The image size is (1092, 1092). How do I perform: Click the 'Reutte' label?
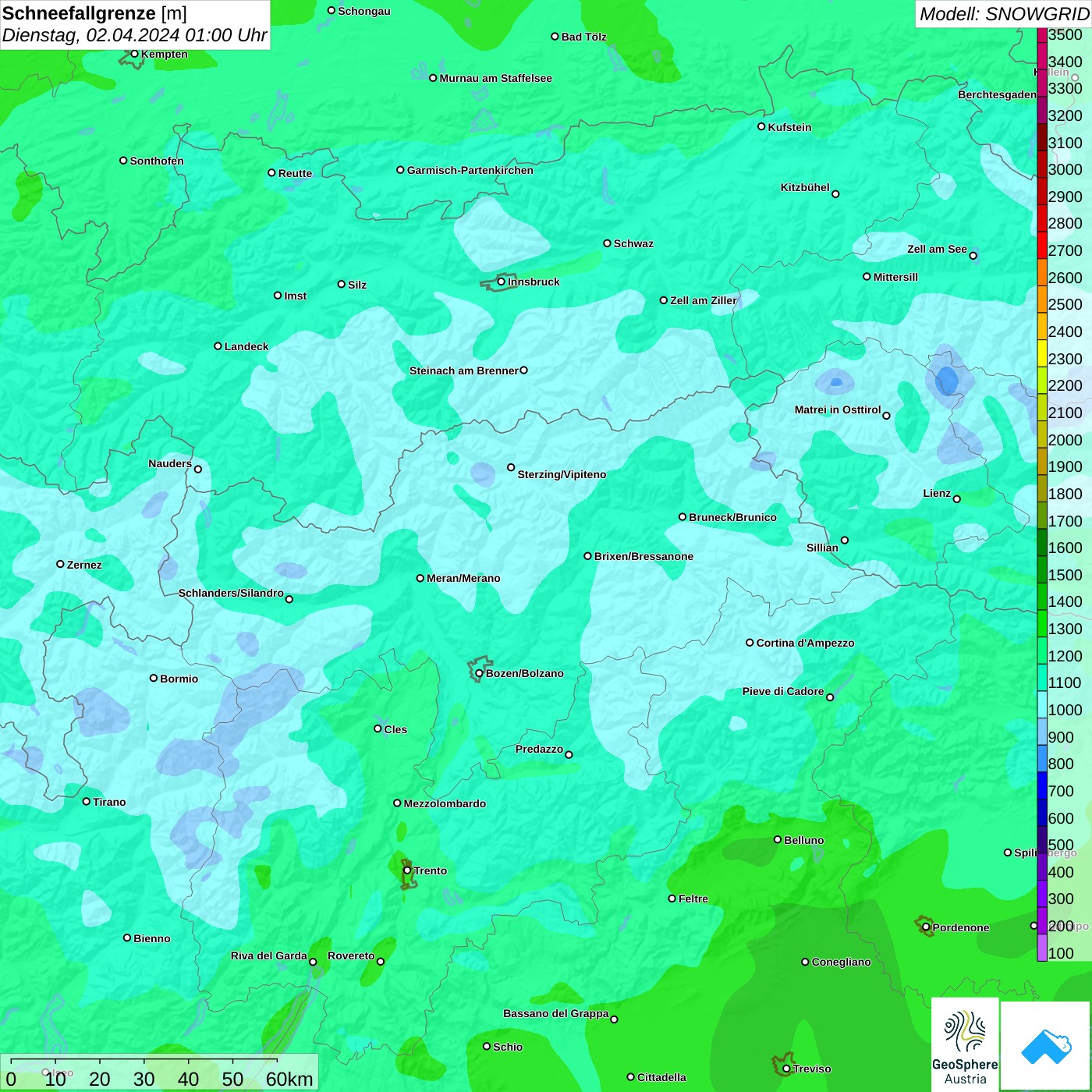(295, 173)
